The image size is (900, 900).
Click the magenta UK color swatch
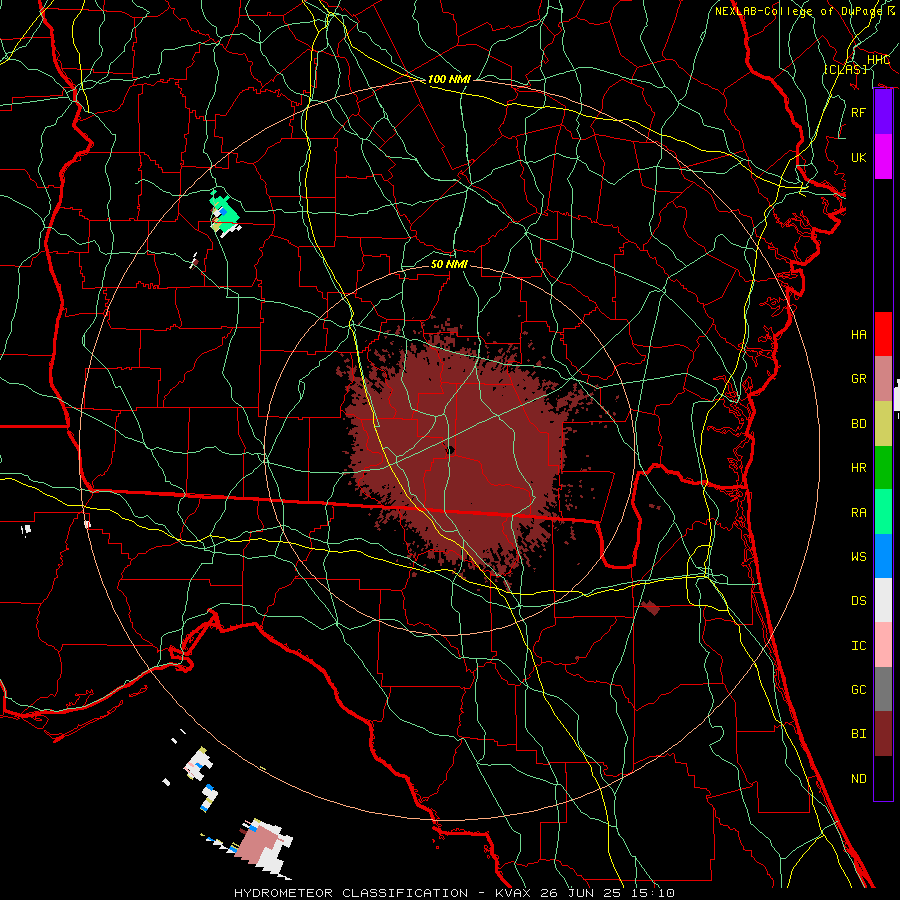pyautogui.click(x=883, y=157)
